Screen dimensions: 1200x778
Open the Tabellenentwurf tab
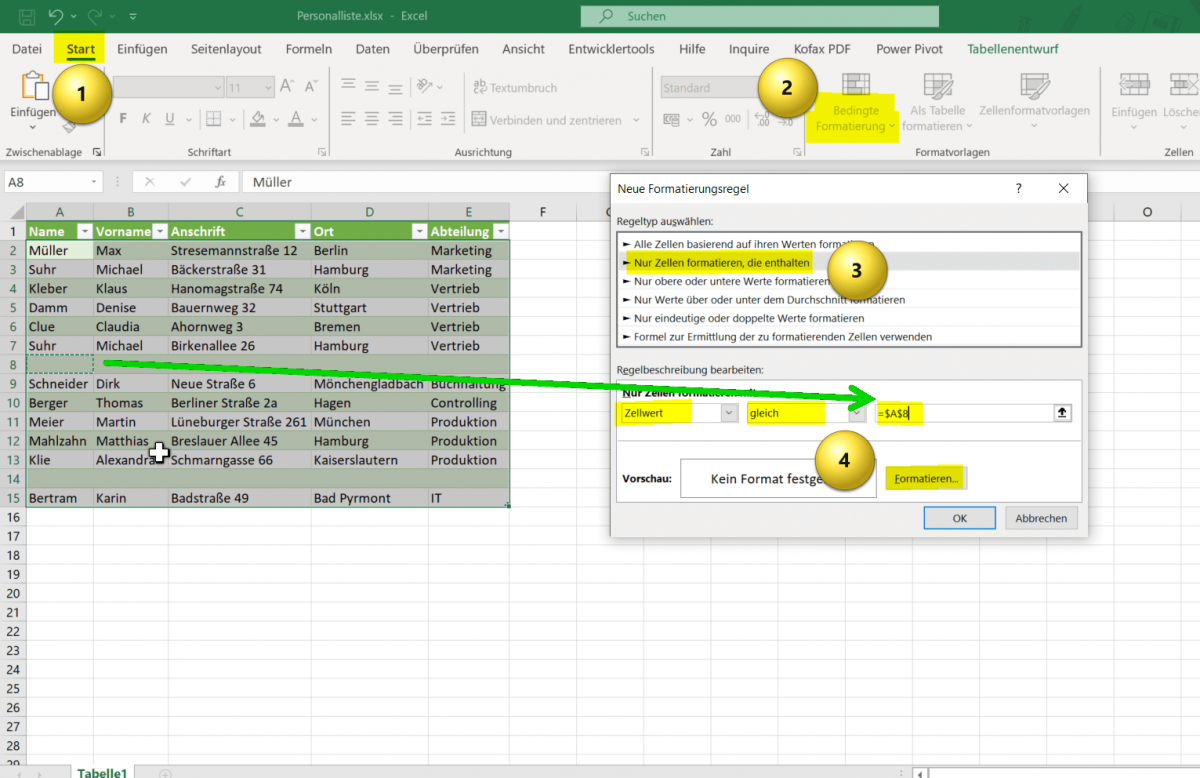tap(1012, 48)
